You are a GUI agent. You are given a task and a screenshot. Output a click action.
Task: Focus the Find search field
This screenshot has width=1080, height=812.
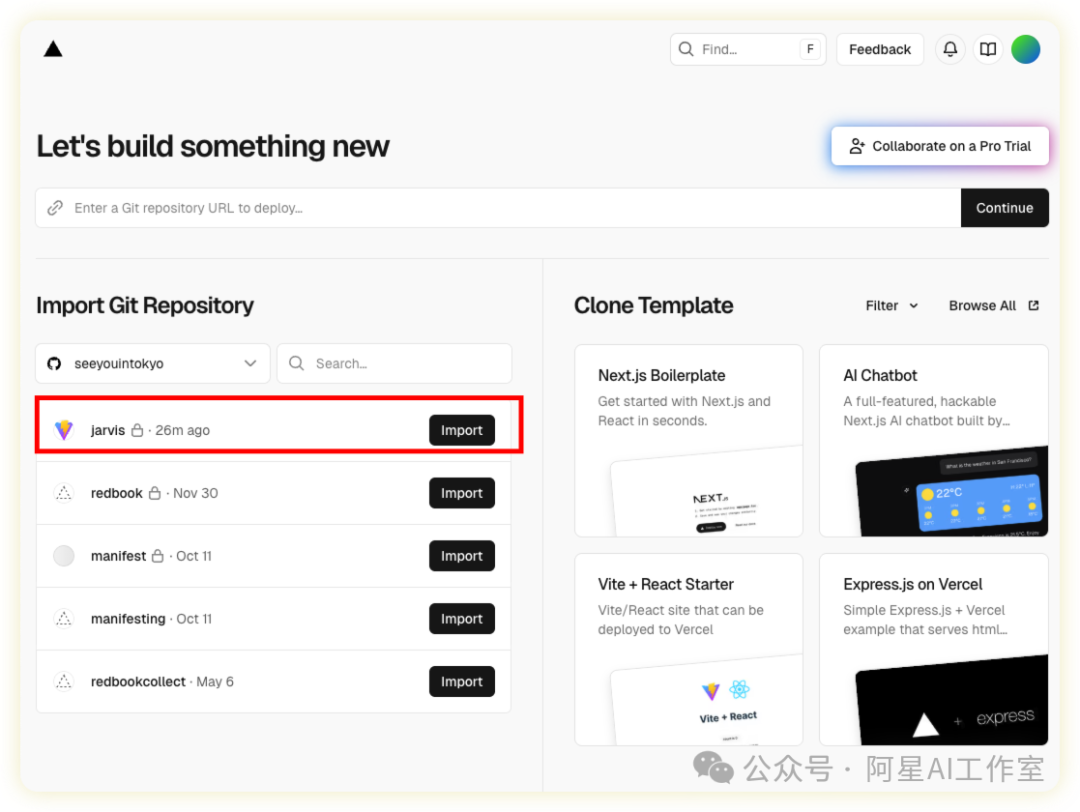pos(747,49)
